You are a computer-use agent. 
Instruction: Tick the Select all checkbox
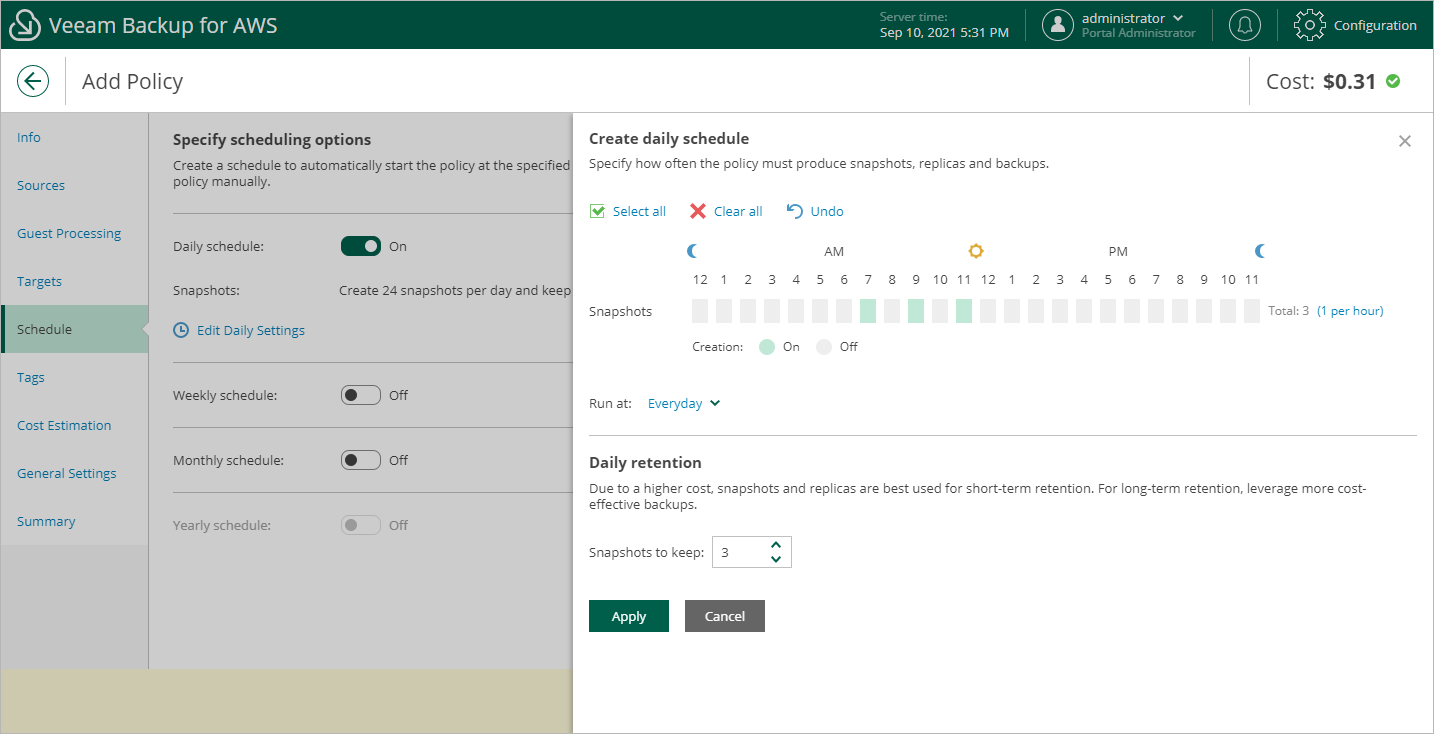(597, 211)
